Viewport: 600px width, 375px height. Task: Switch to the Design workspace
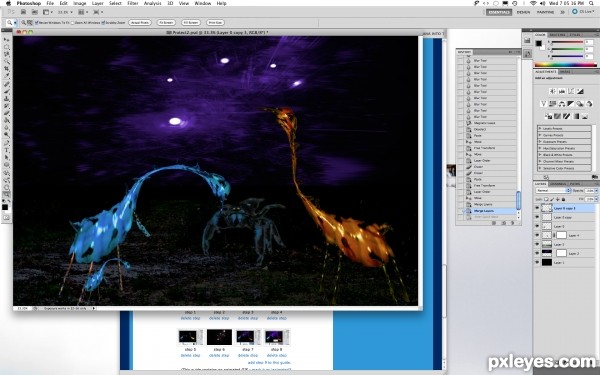click(x=523, y=12)
